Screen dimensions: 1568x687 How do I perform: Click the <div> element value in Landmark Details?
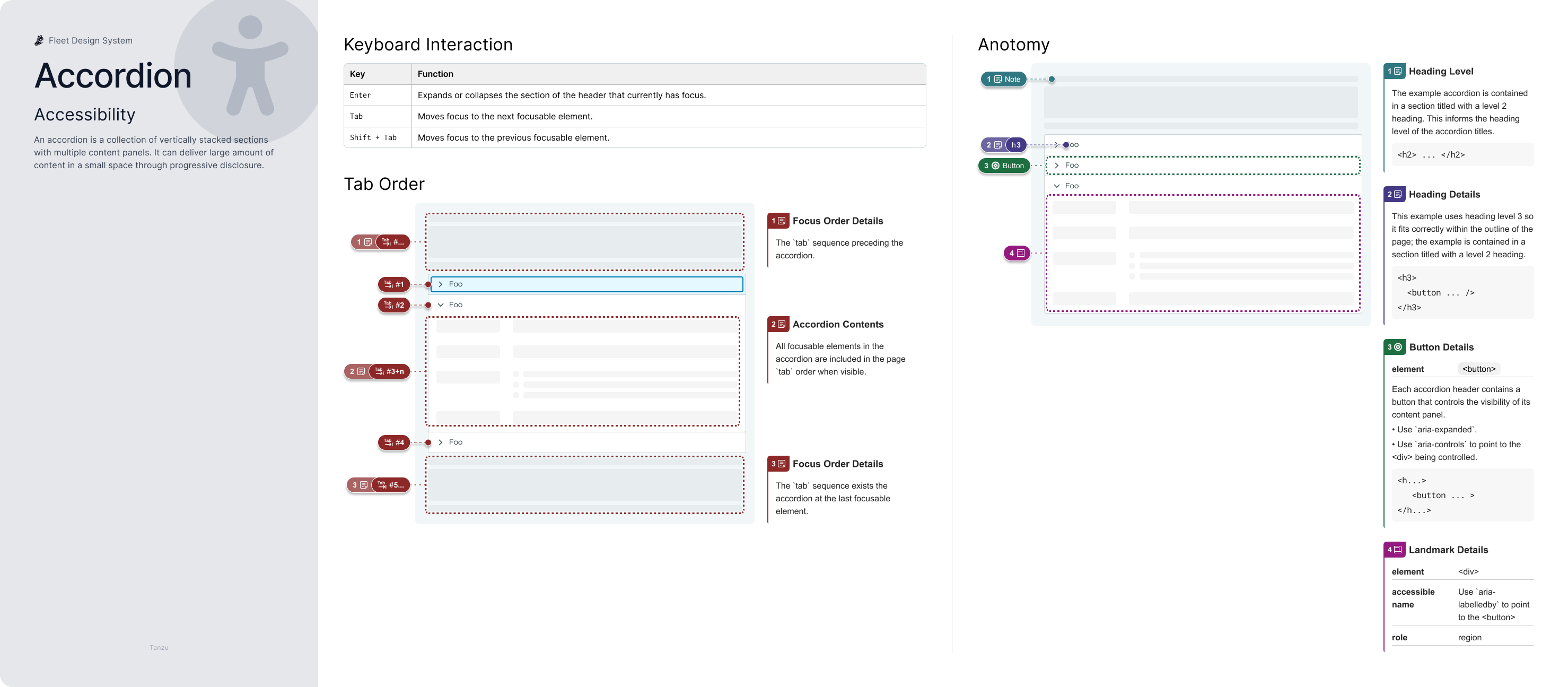1468,572
